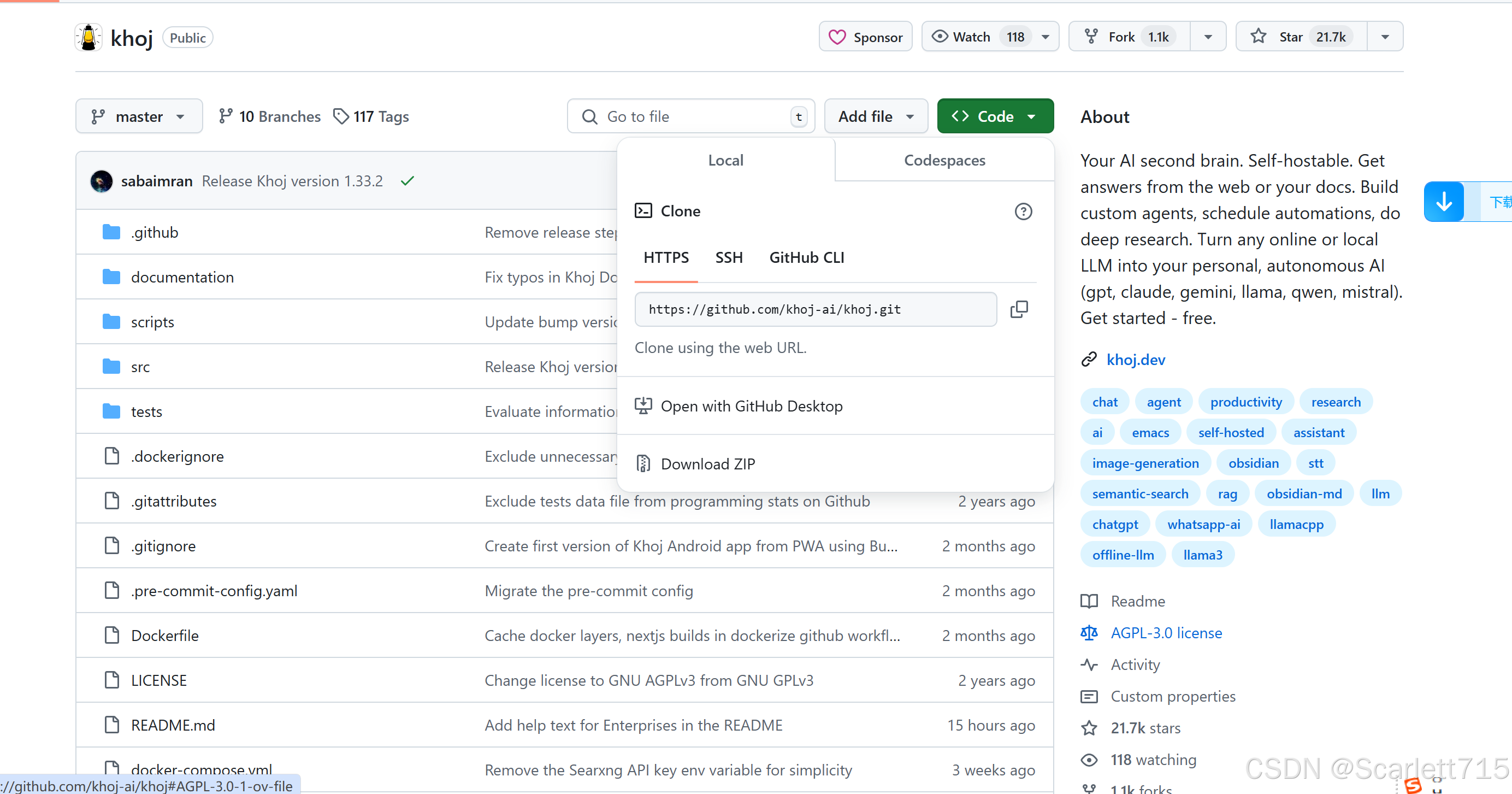This screenshot has width=1512, height=794.
Task: Open the clone help question mark
Action: point(1023,211)
